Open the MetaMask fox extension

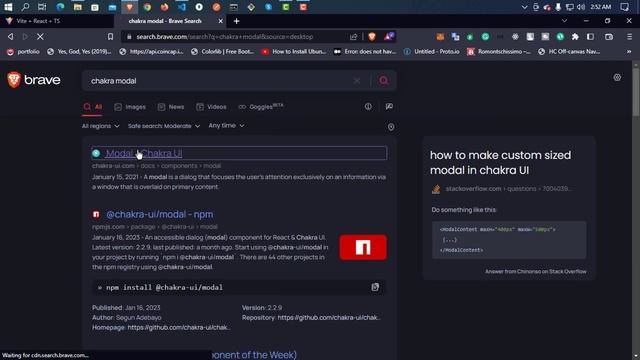[440, 37]
